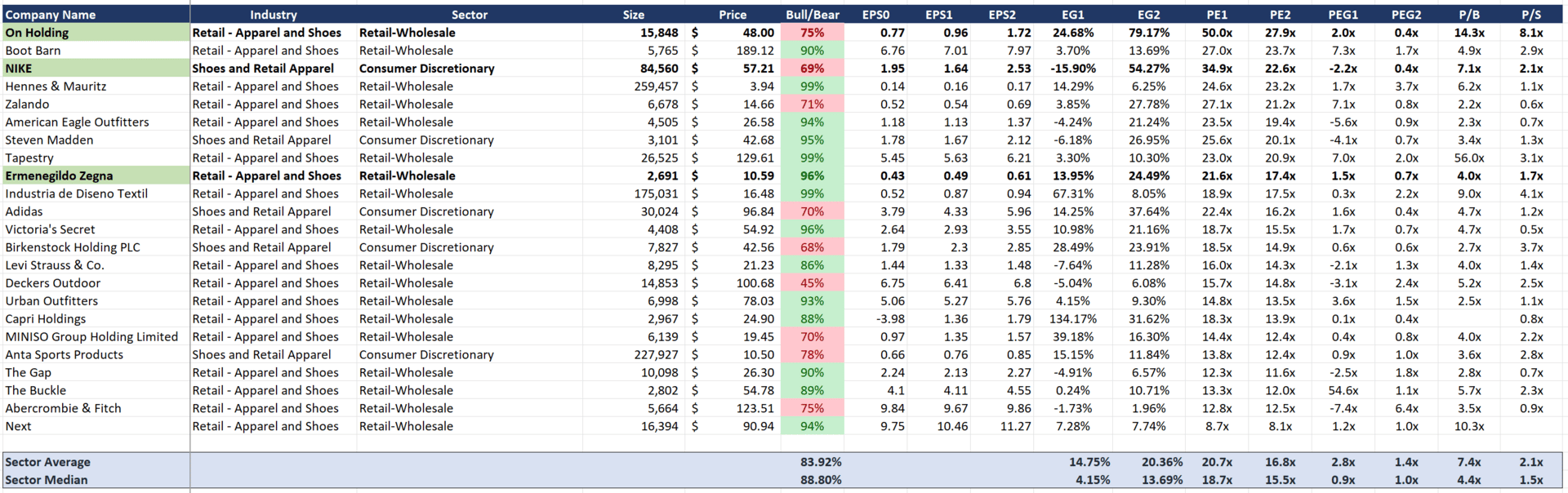Click MINISO Group Holding Limited cell
The image size is (1568, 493).
click(96, 337)
